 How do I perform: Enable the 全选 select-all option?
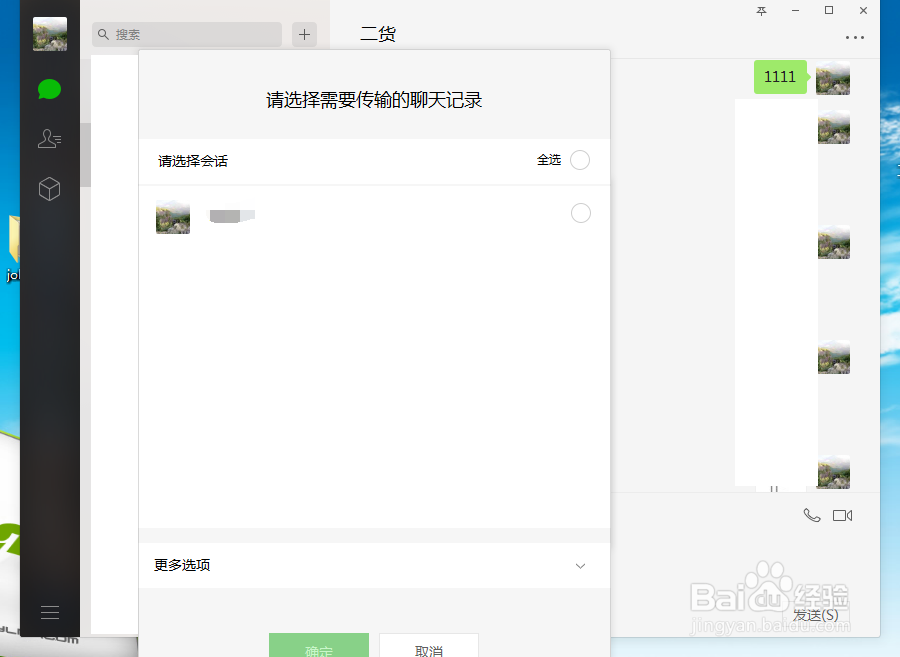(x=580, y=160)
